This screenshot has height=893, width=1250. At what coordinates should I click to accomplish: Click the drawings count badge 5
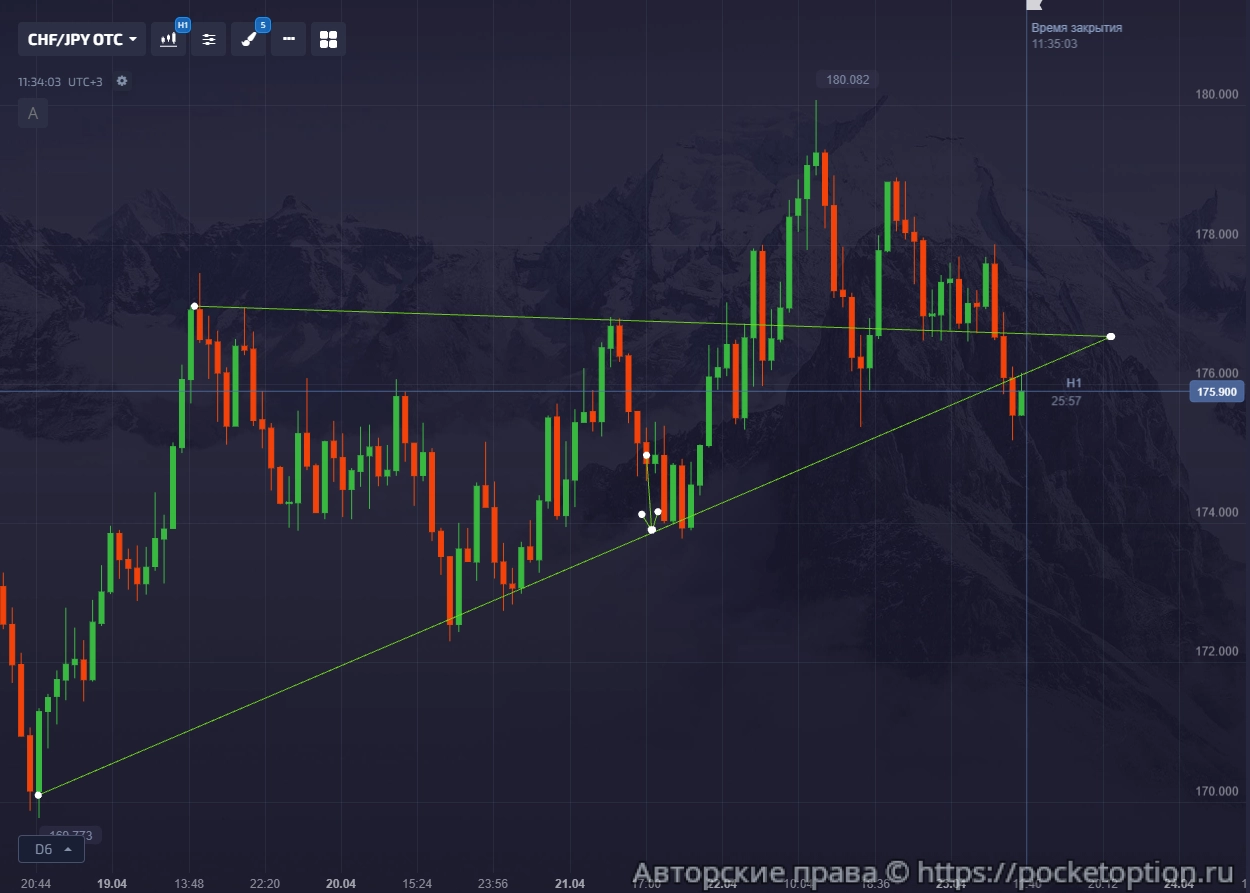pos(262,24)
